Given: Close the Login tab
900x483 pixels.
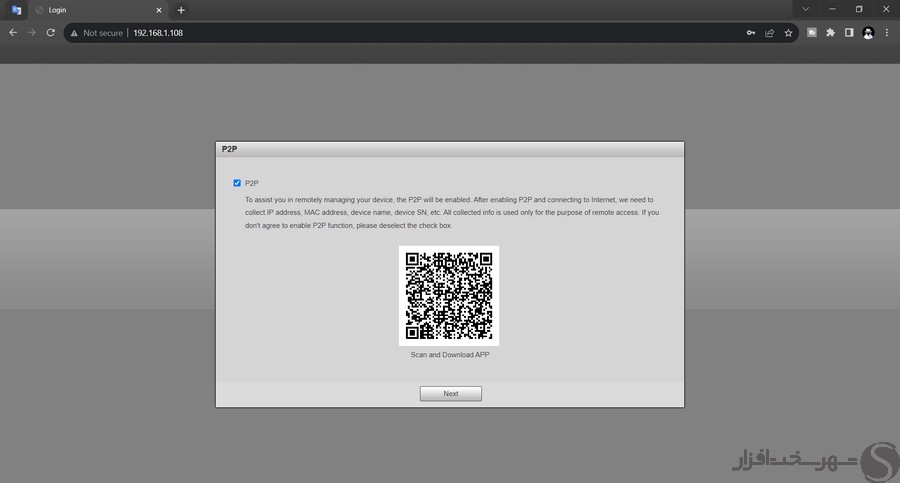Looking at the screenshot, I should coord(159,10).
